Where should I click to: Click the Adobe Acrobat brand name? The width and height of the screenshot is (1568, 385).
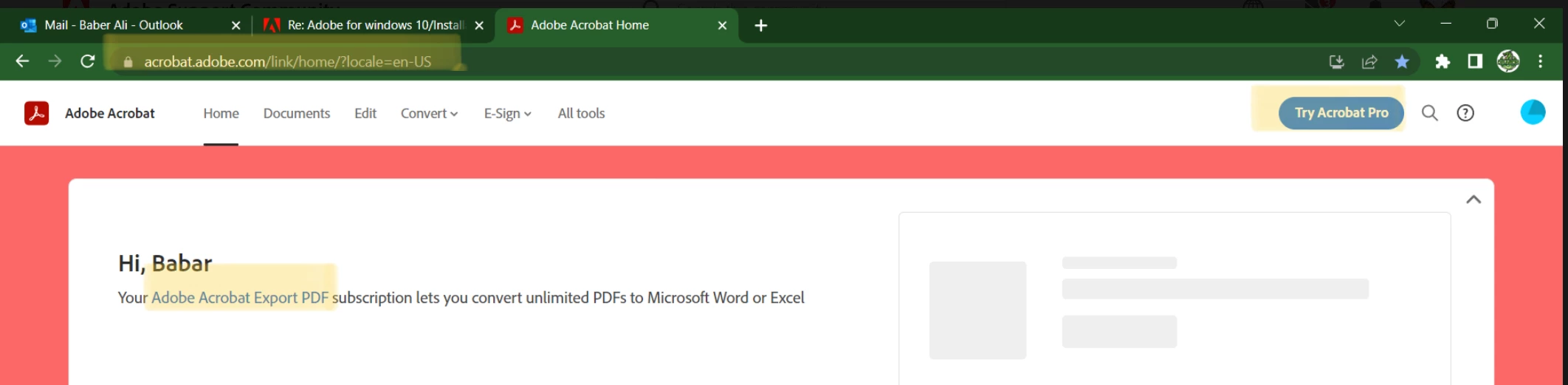coord(110,113)
